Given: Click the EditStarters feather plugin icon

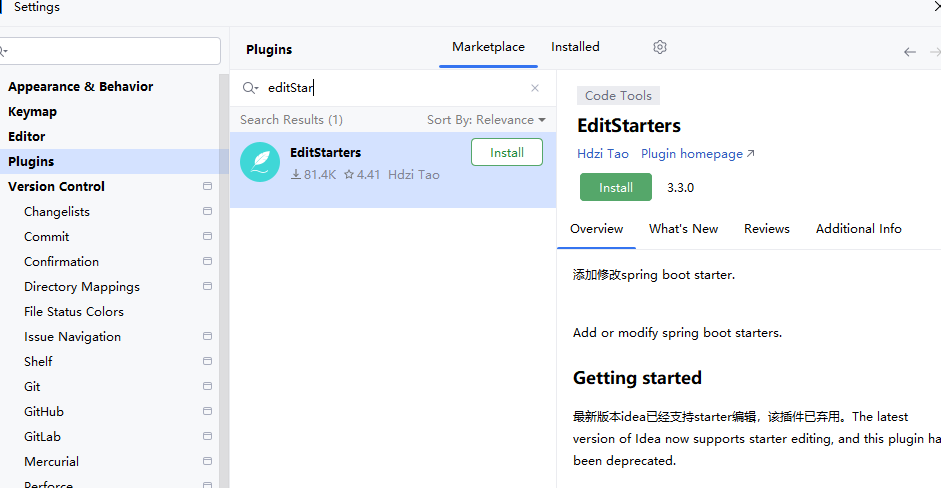Looking at the screenshot, I should [x=260, y=162].
